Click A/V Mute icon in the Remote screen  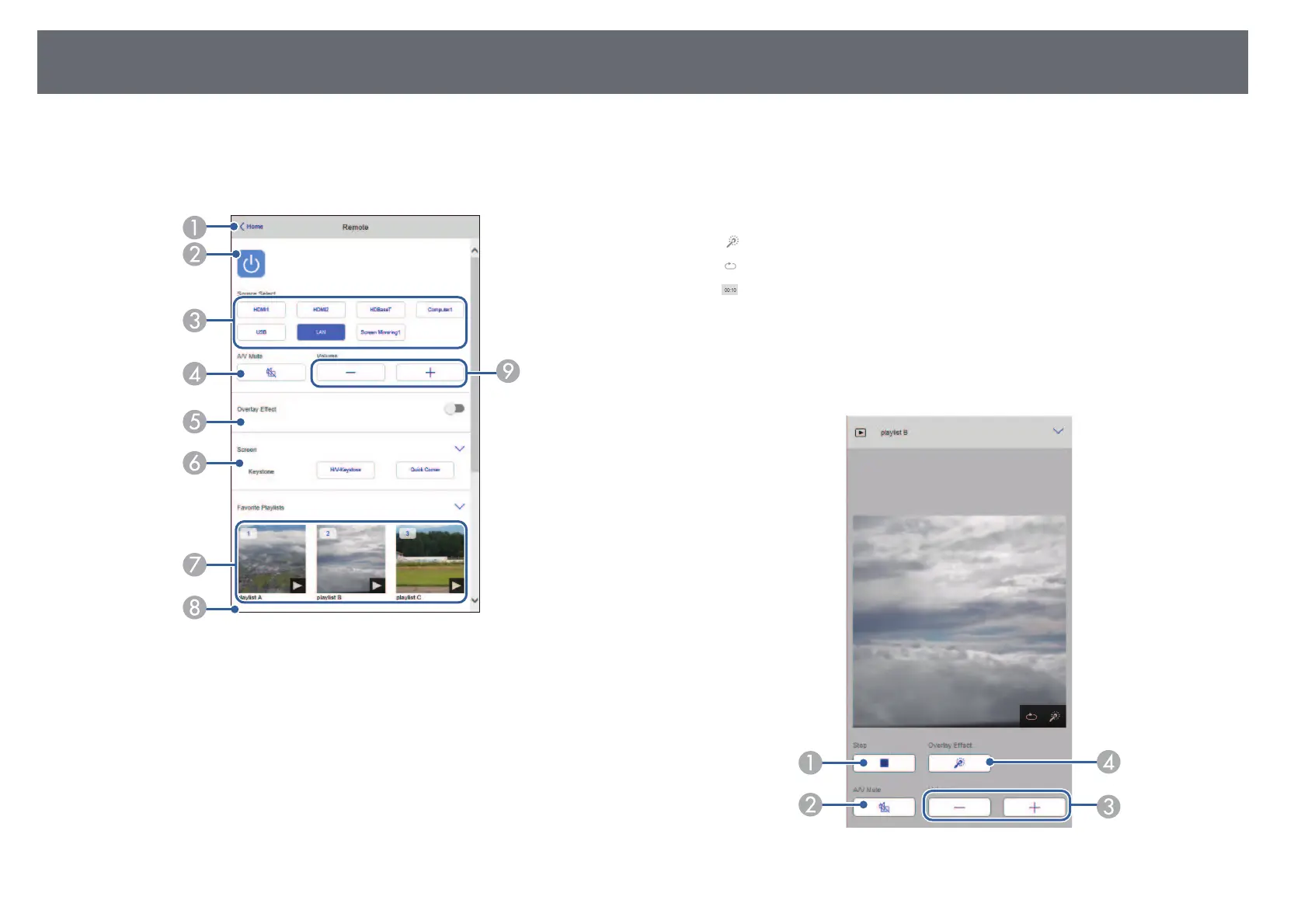coord(271,373)
